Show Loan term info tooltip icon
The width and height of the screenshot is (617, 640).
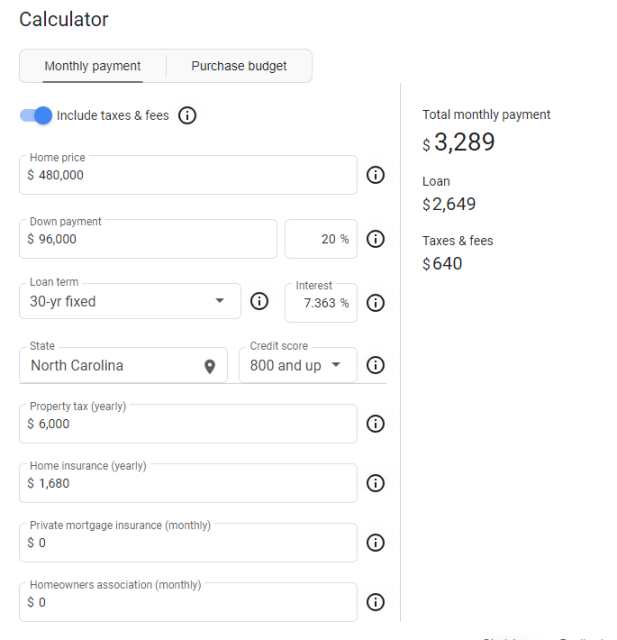pos(259,301)
